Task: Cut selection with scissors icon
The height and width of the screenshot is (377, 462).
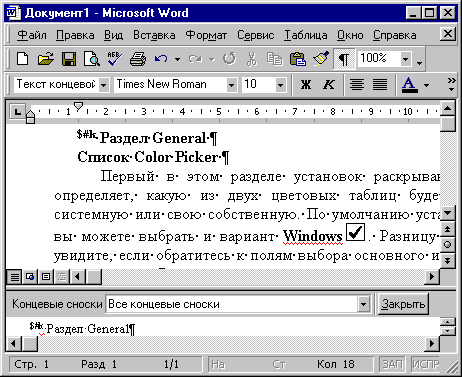Action: tap(252, 59)
